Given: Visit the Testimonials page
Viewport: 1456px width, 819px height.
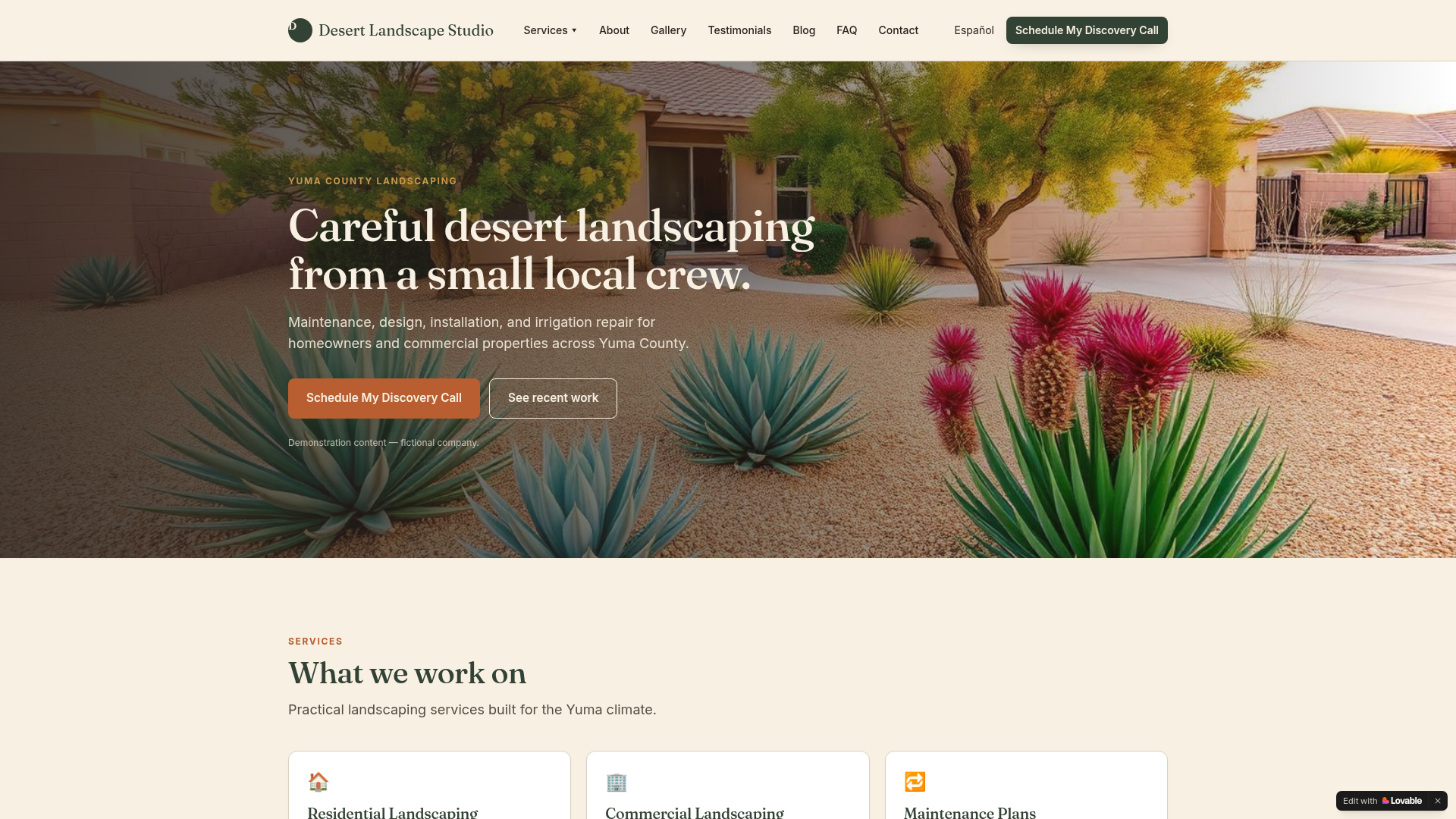Looking at the screenshot, I should coord(739,30).
